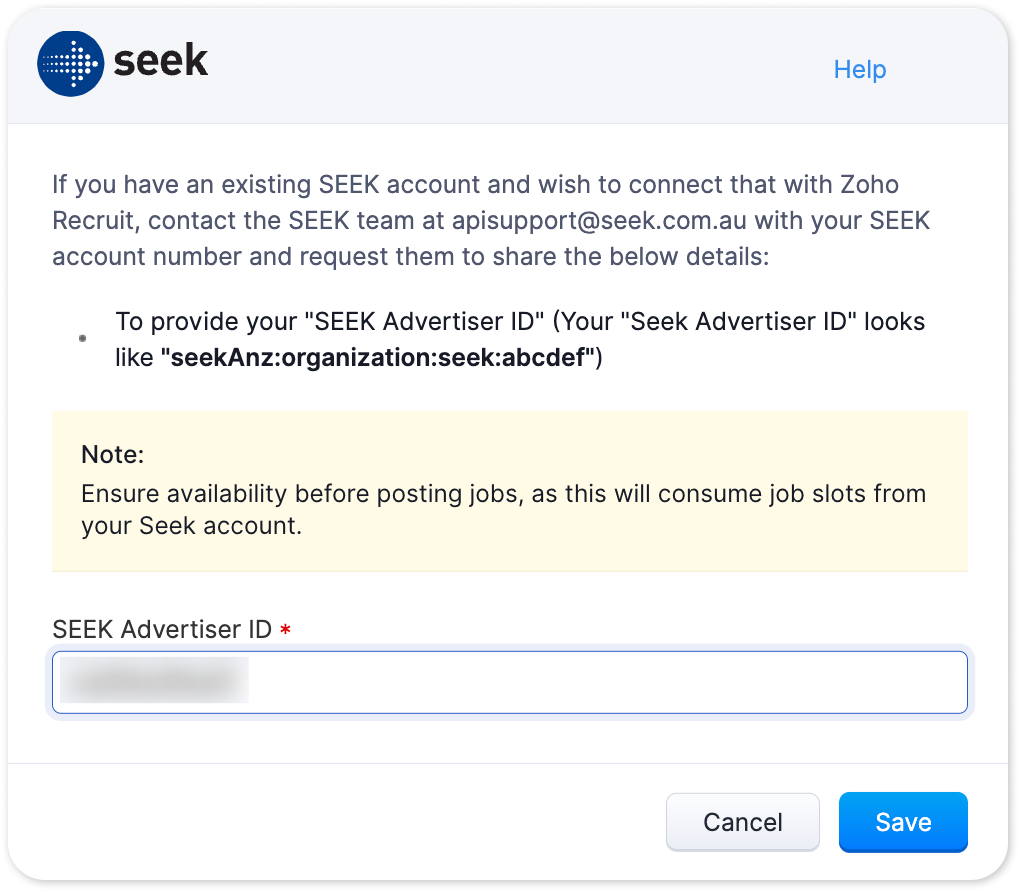Viewport: 1020px width, 892px height.
Task: Click the "If you have an existing SEEK" paragraph
Action: coord(491,221)
